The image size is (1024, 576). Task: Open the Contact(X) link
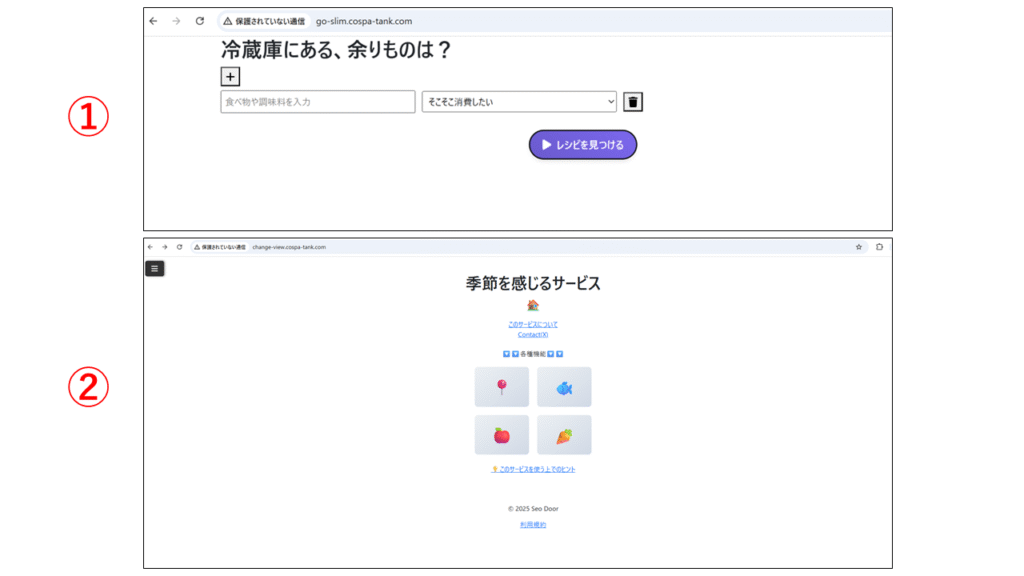pyautogui.click(x=533, y=334)
